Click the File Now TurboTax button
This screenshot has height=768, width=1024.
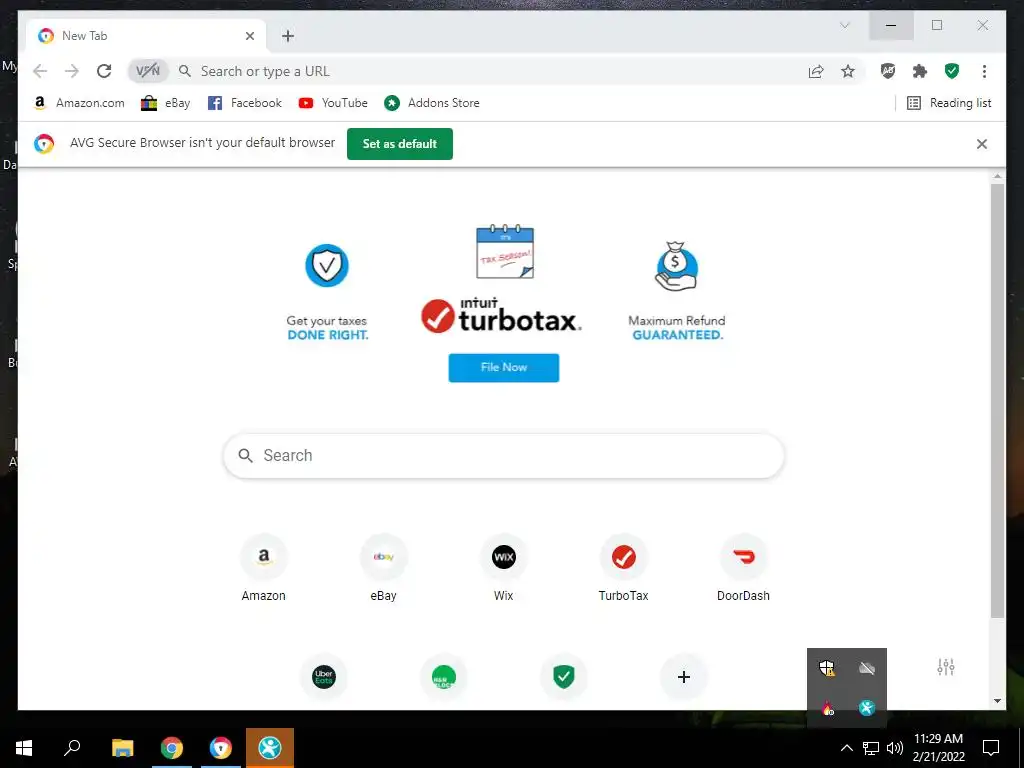click(x=504, y=368)
